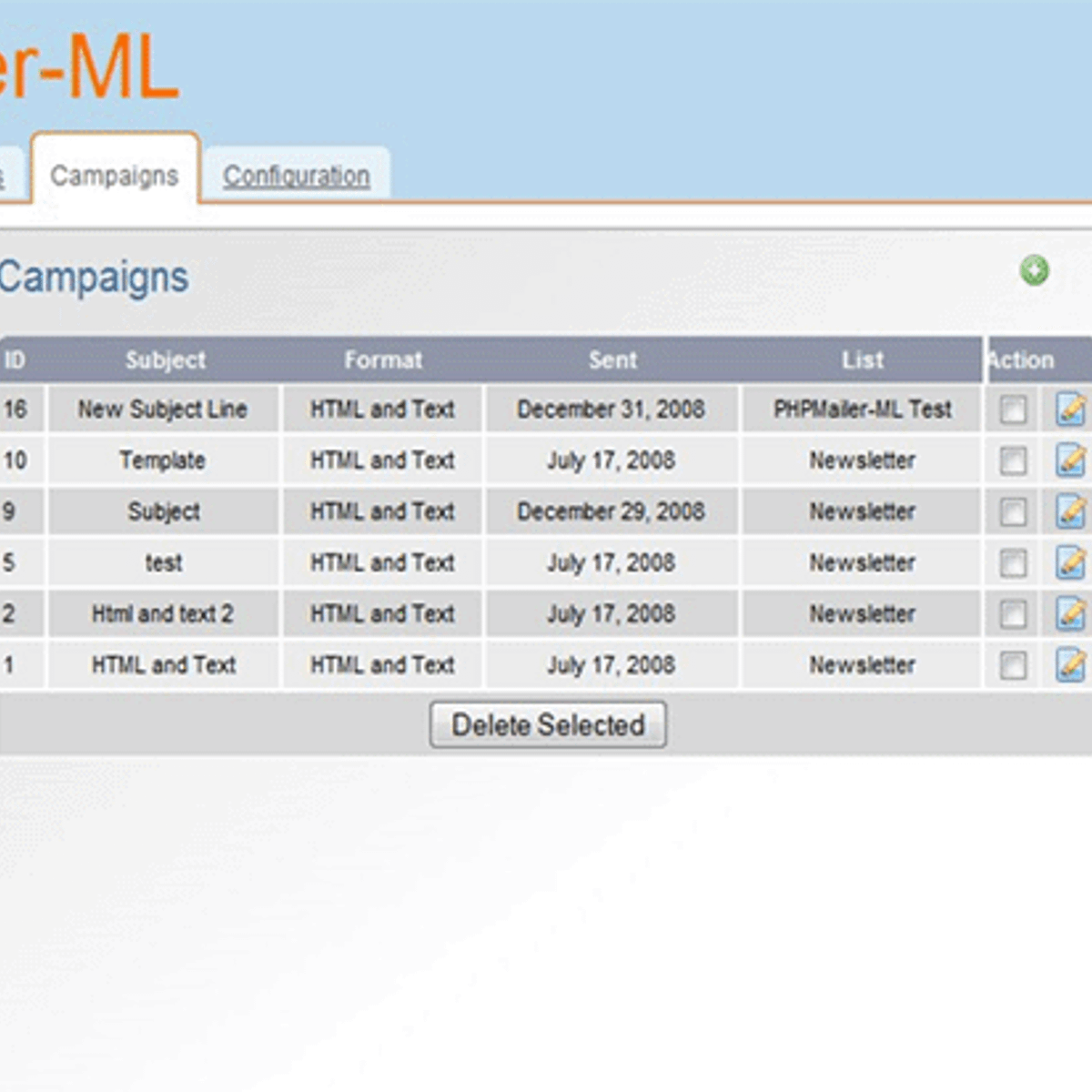Image resolution: width=1092 pixels, height=1092 pixels.
Task: Click the Sent column header
Action: [612, 360]
